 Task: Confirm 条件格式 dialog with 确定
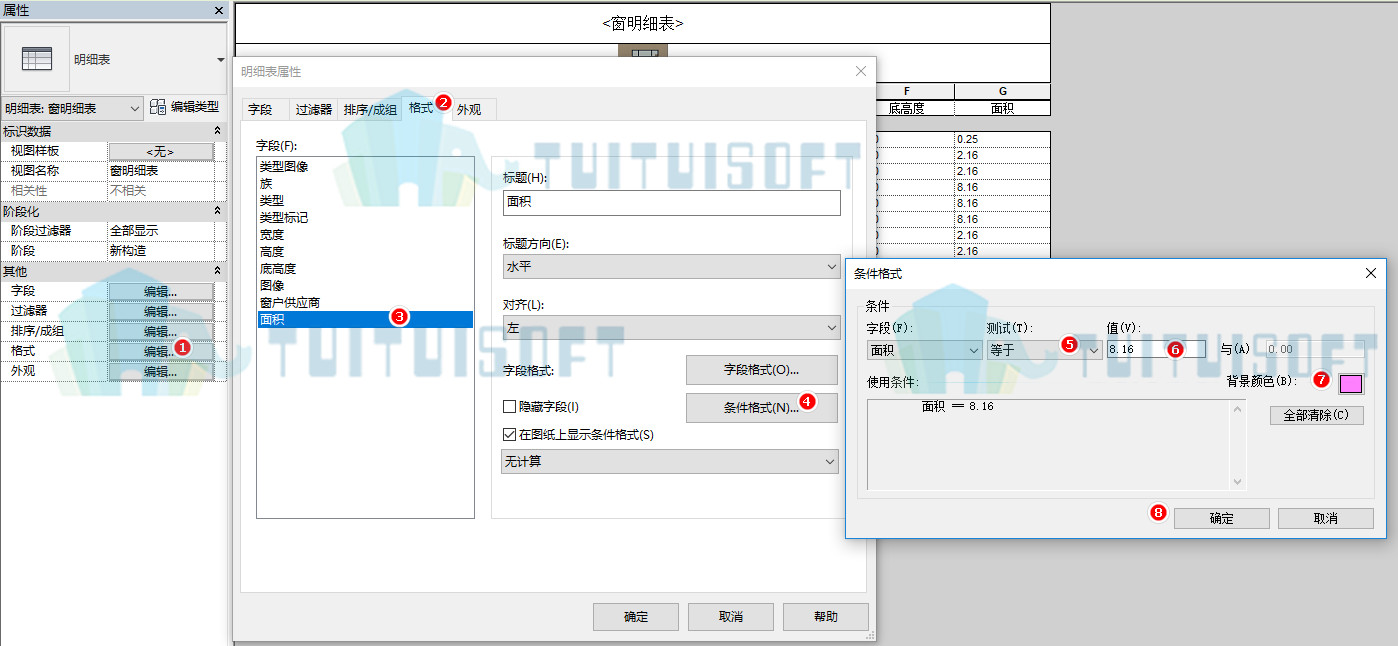click(x=1221, y=519)
